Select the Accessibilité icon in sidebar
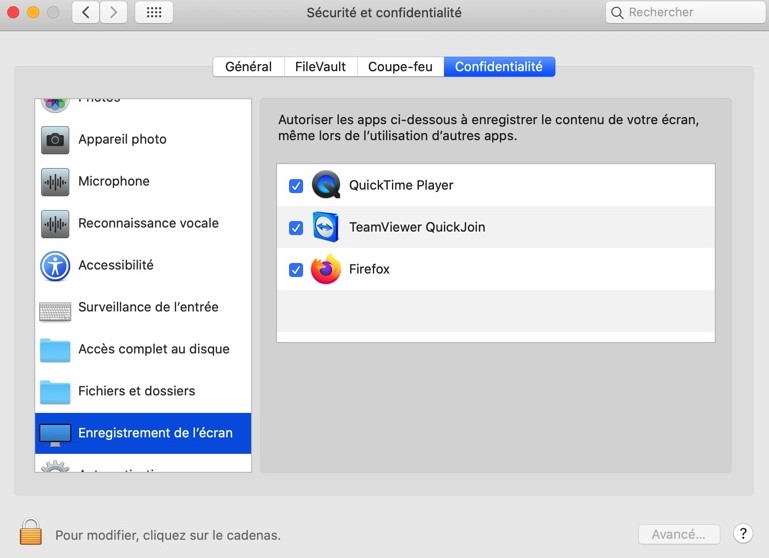This screenshot has height=558, width=769. coord(55,265)
